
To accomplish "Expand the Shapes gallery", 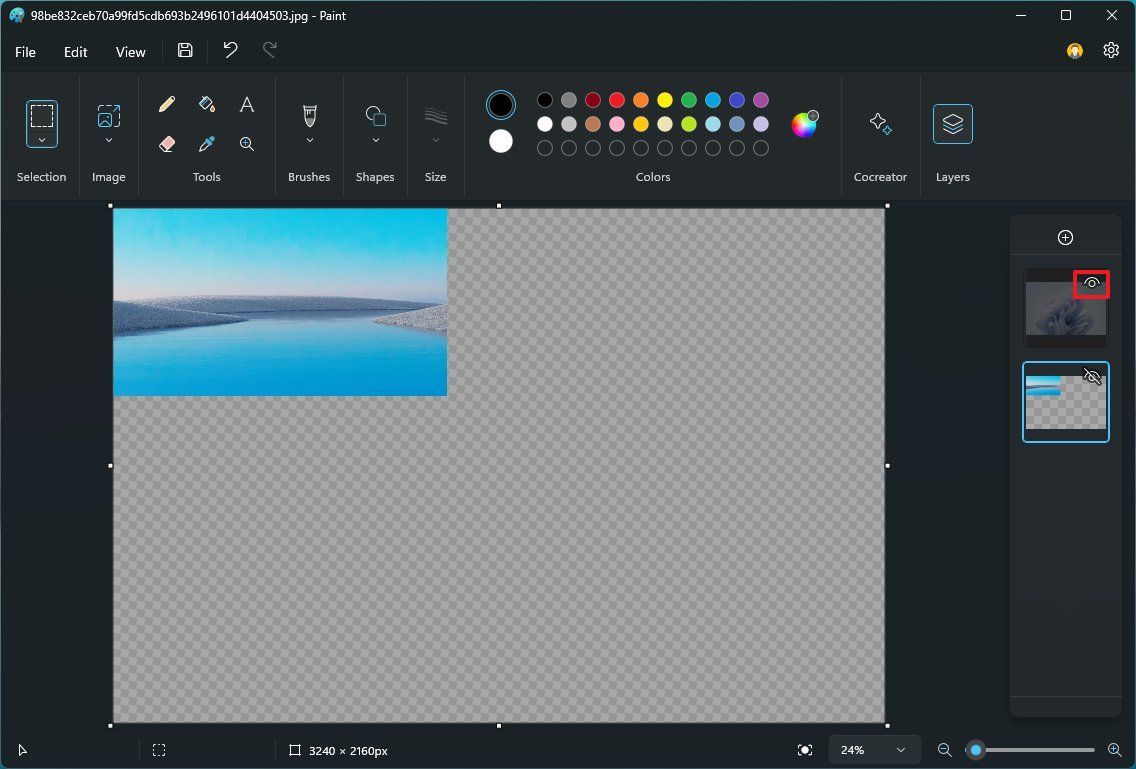I will (375, 138).
